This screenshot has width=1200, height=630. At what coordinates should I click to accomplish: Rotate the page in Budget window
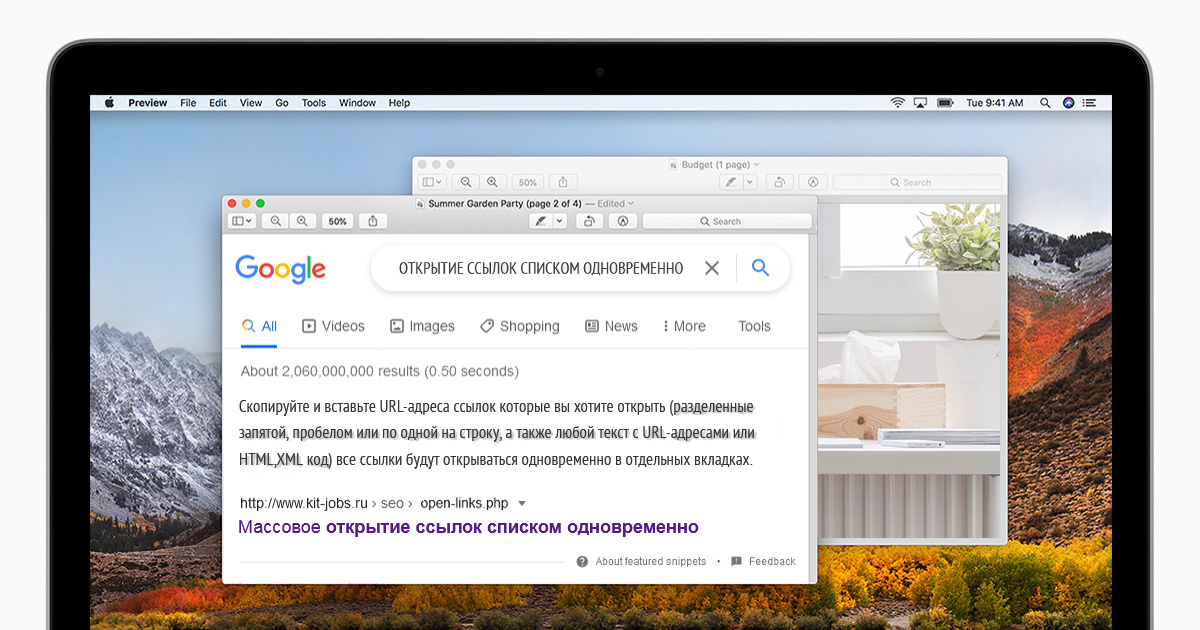(x=781, y=182)
